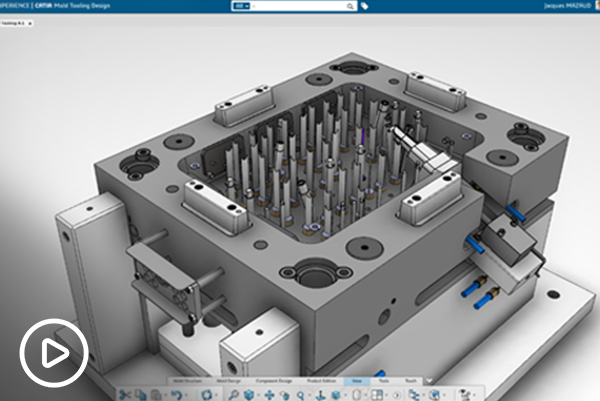600x401 pixels.
Task: Open the Touch tab
Action: point(411,381)
